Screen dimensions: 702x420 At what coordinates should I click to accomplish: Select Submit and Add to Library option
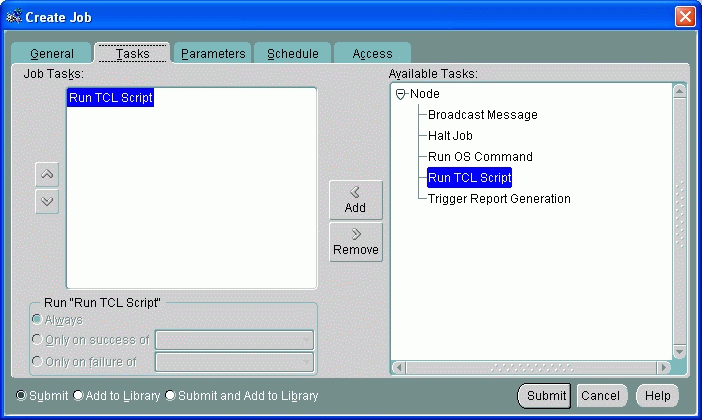[171, 395]
